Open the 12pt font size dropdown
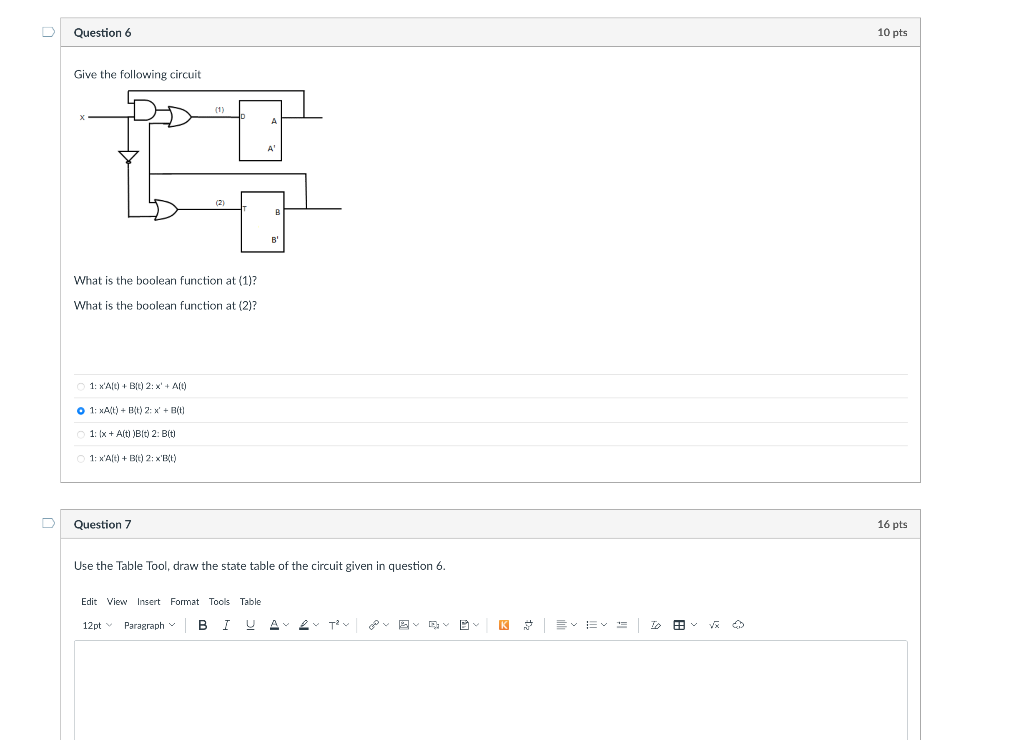The height and width of the screenshot is (740, 1024). 94,625
